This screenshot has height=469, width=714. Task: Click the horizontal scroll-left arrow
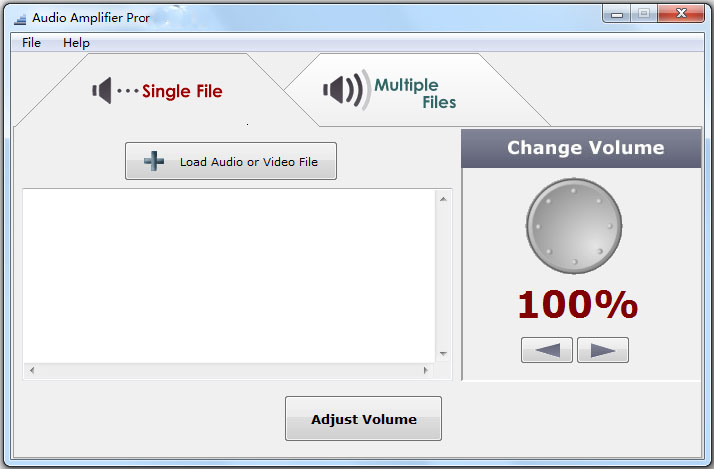[32, 370]
